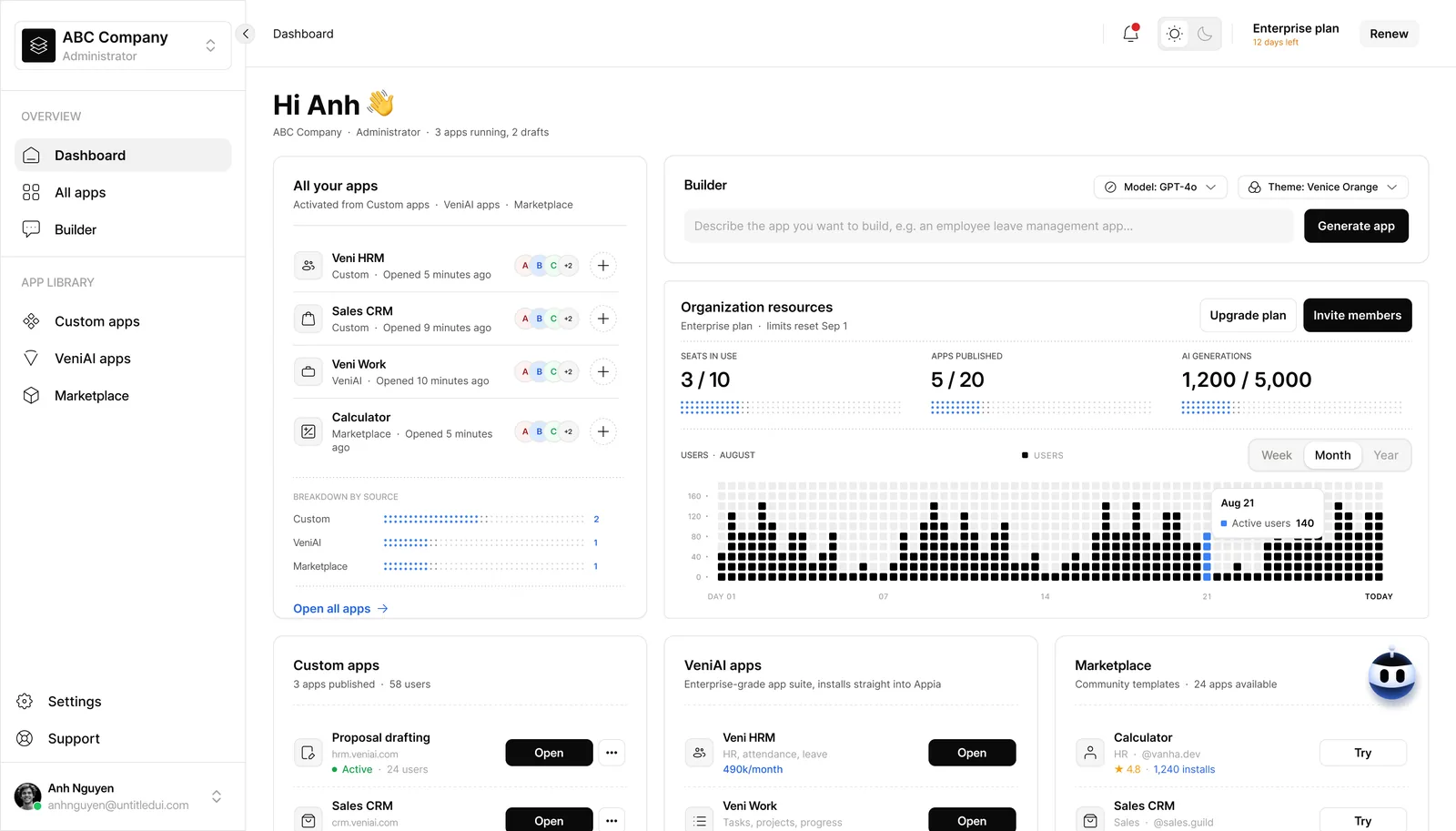The height and width of the screenshot is (831, 1456).
Task: Click the VeniAI apps triangle icon
Action: click(x=31, y=359)
